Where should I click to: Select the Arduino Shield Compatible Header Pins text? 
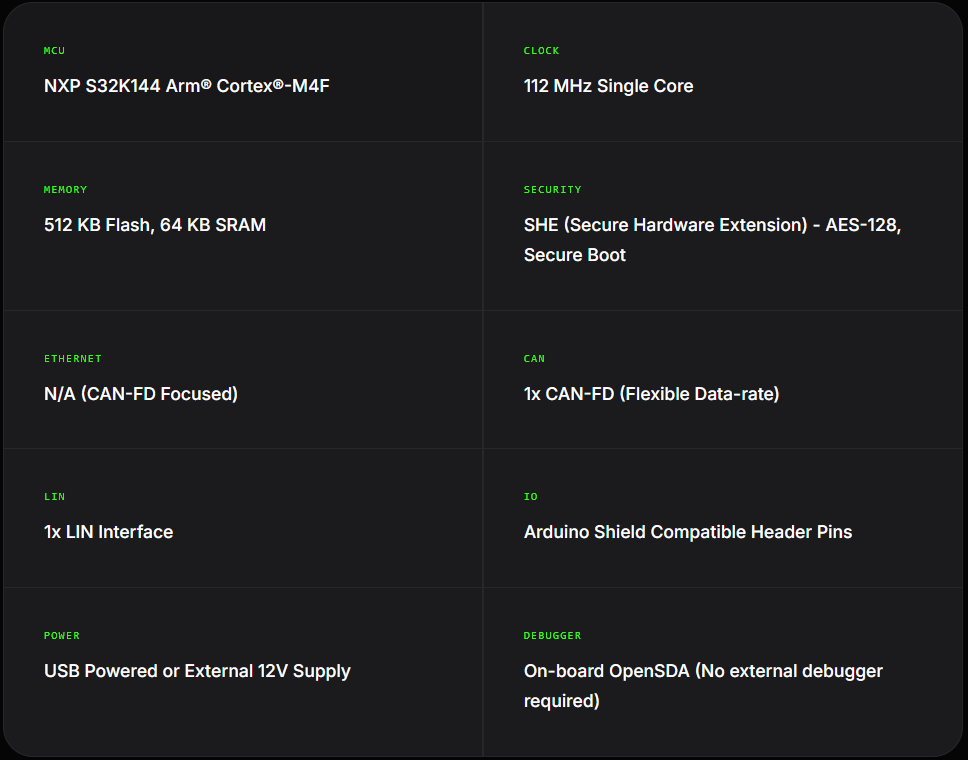688,532
